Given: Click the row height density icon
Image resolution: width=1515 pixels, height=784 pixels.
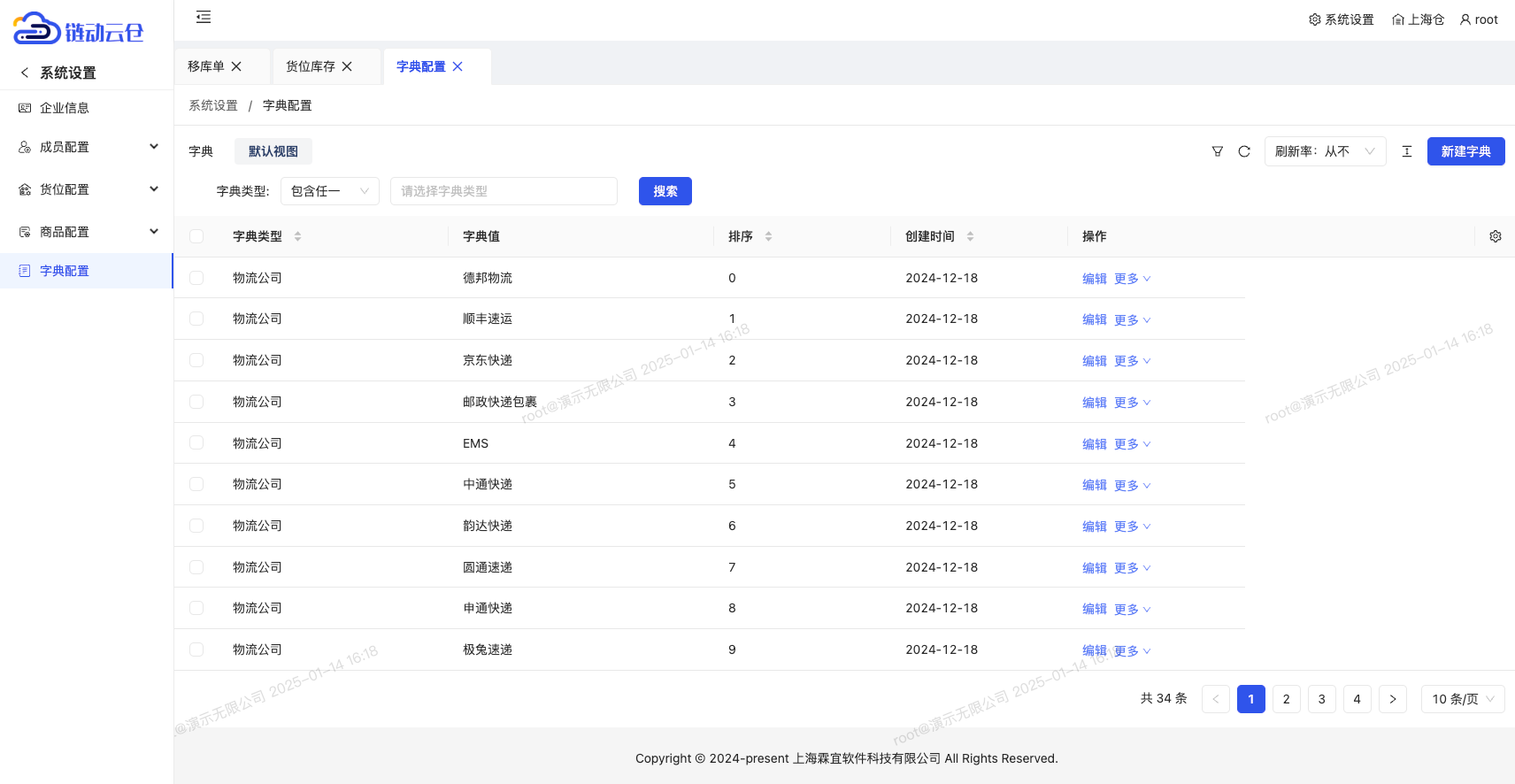Looking at the screenshot, I should pyautogui.click(x=1407, y=151).
